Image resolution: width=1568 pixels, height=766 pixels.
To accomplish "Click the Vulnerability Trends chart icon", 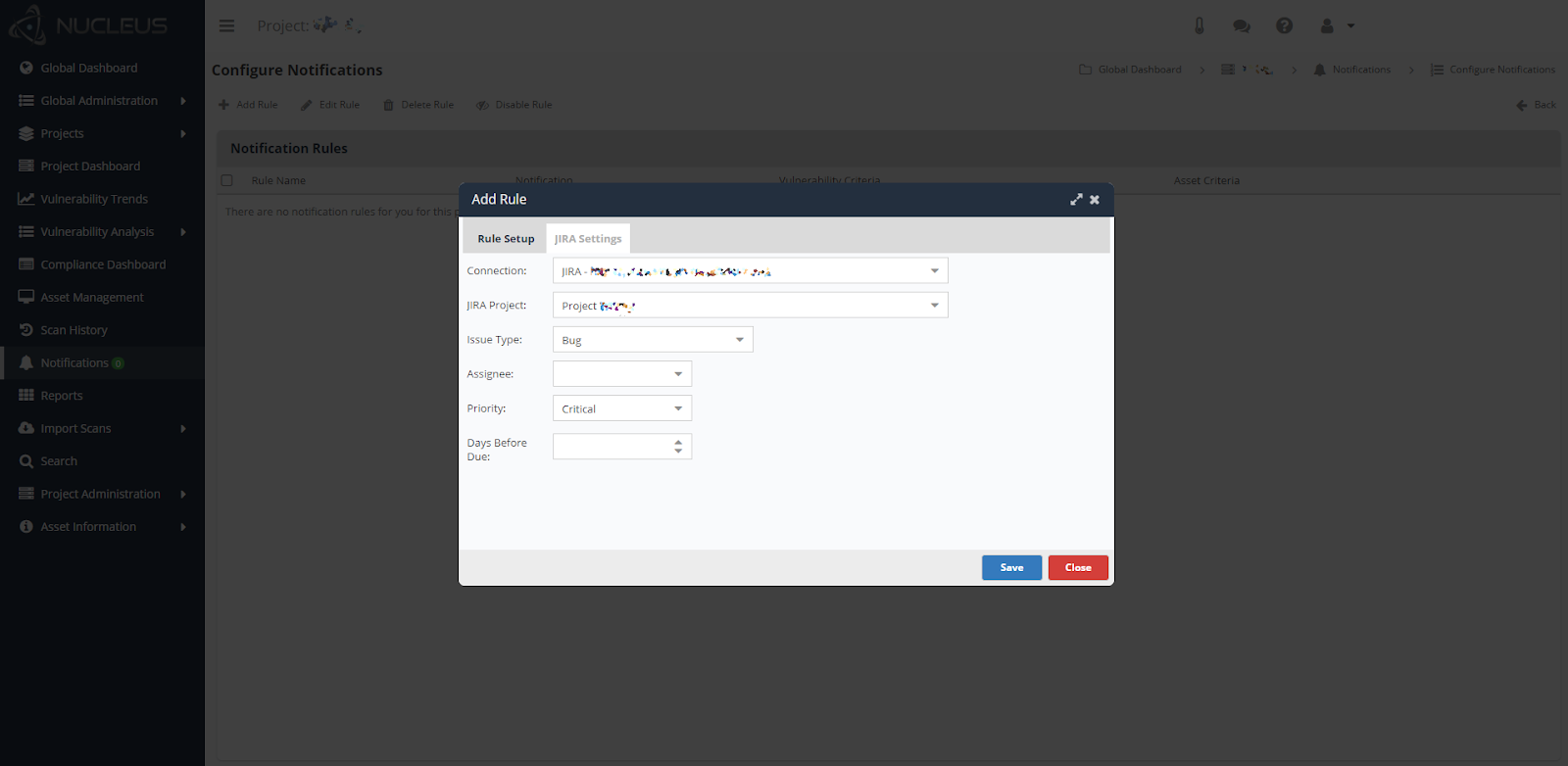I will (26, 199).
